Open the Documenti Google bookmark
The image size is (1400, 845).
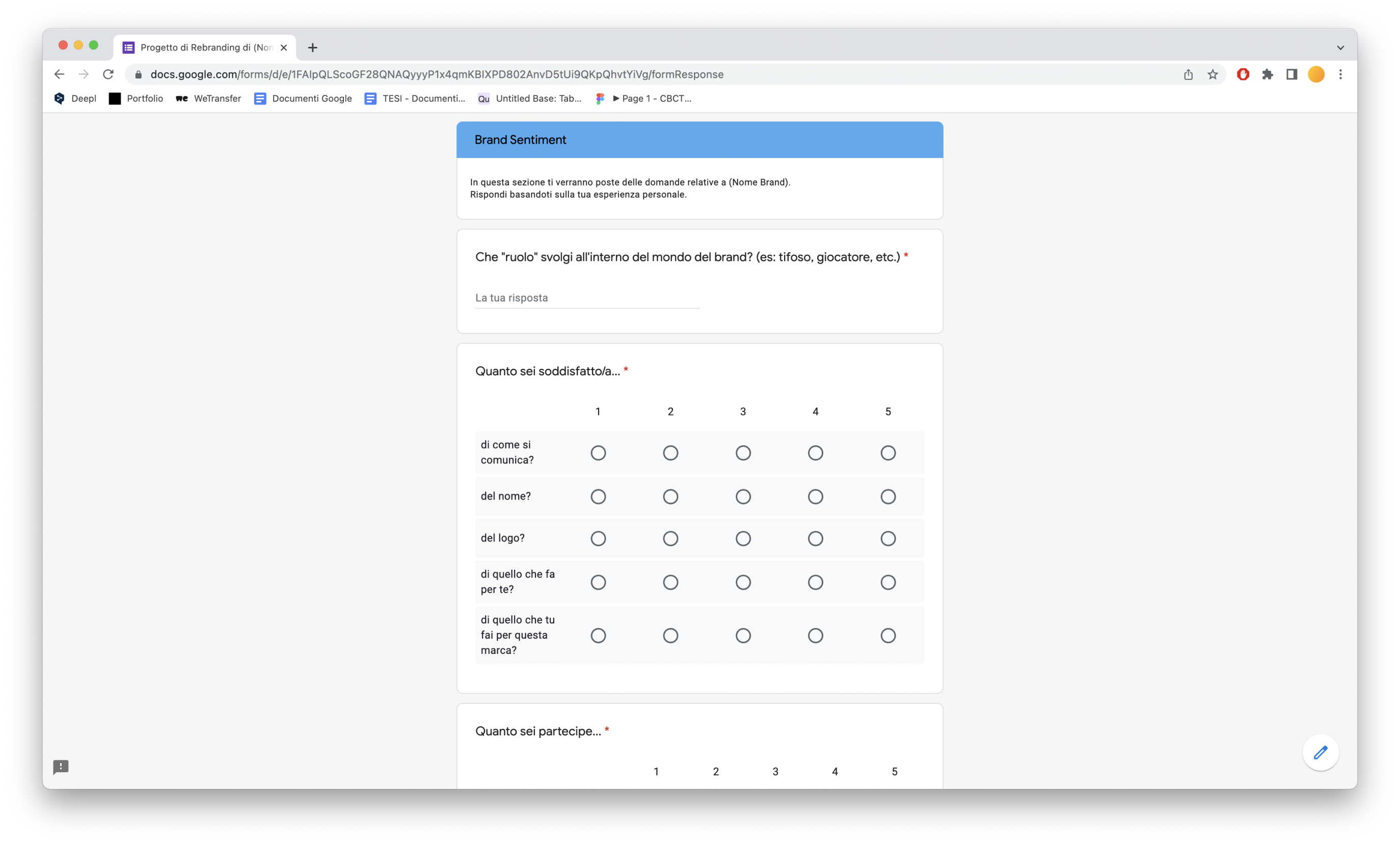pos(303,98)
